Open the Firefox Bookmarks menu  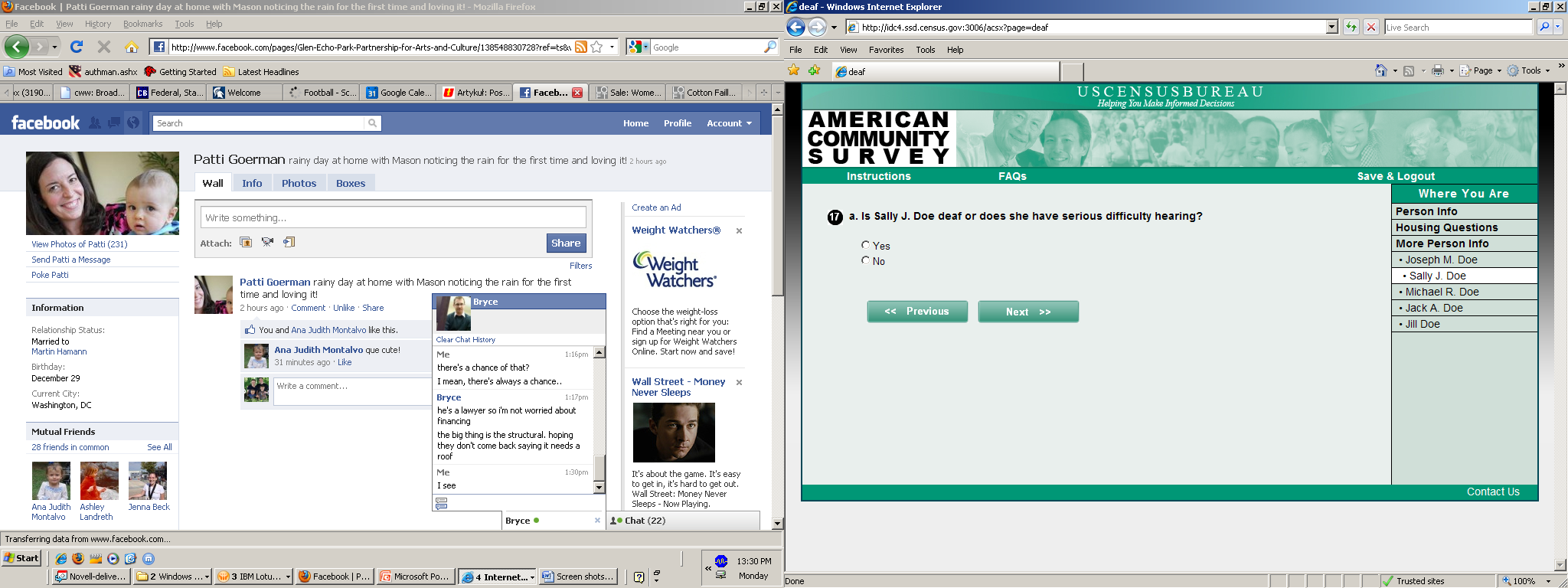[143, 24]
